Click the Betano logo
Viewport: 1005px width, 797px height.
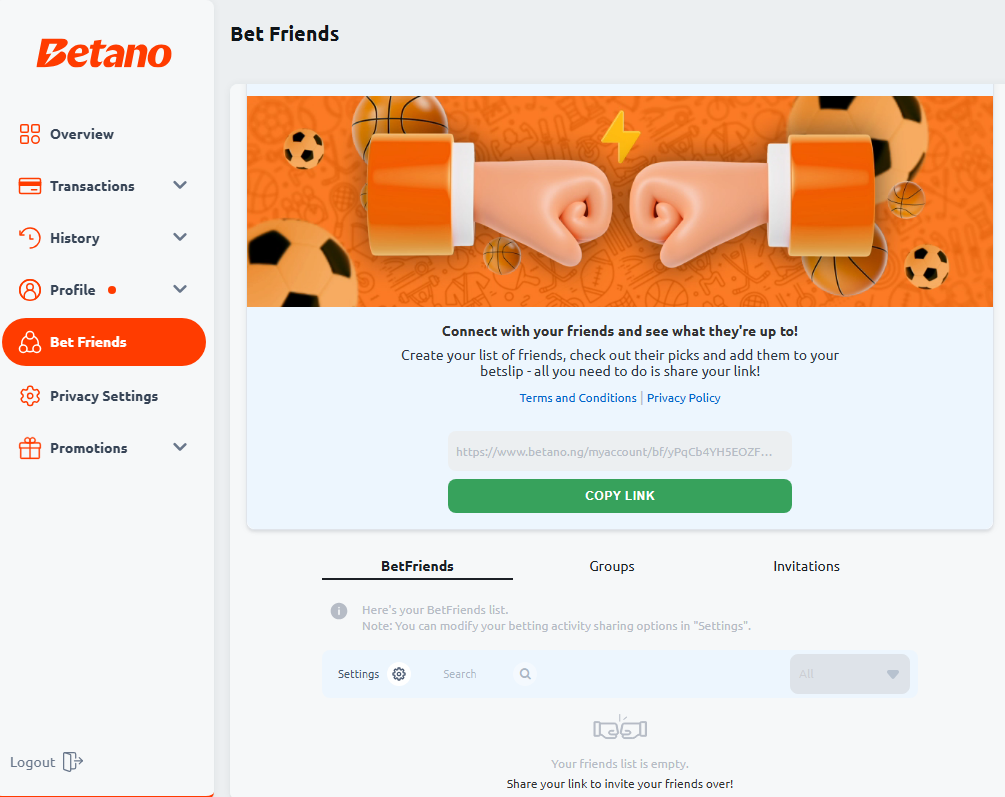click(x=104, y=54)
